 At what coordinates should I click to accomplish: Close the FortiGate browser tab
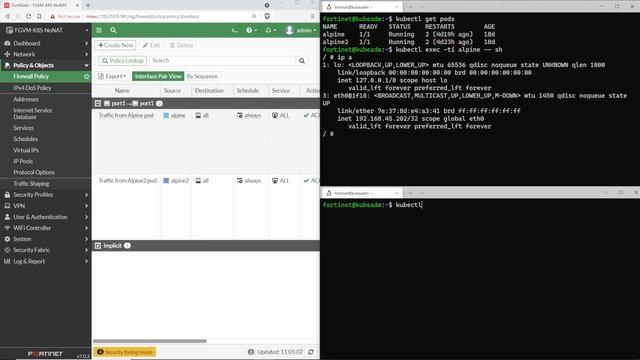(x=77, y=5)
